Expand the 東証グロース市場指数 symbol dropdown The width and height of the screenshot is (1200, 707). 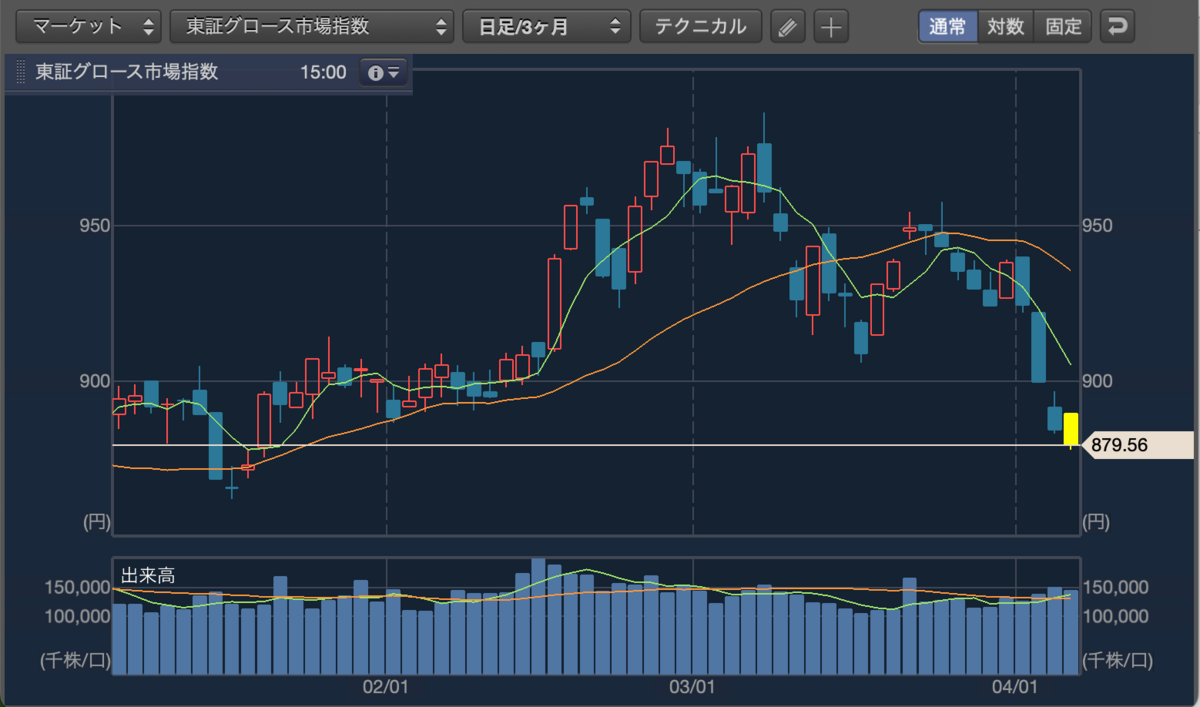pos(312,27)
